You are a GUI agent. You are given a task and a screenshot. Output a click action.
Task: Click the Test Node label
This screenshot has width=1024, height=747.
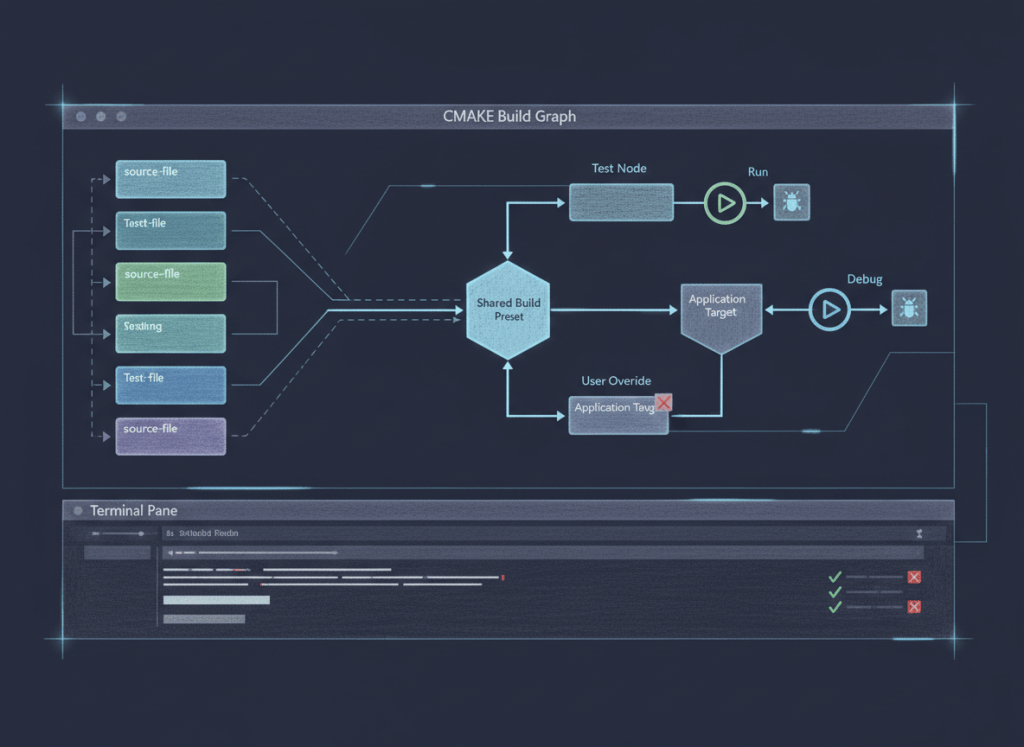pyautogui.click(x=619, y=168)
